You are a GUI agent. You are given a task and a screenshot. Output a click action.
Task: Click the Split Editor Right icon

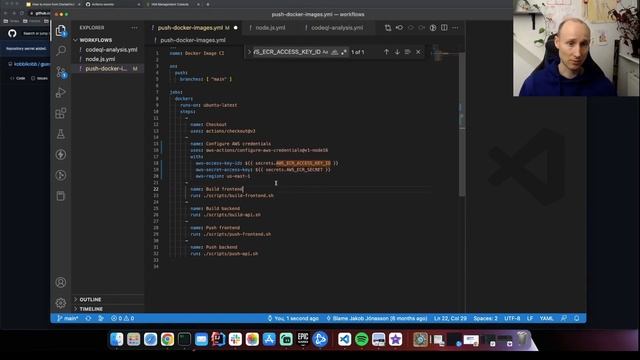(444, 28)
